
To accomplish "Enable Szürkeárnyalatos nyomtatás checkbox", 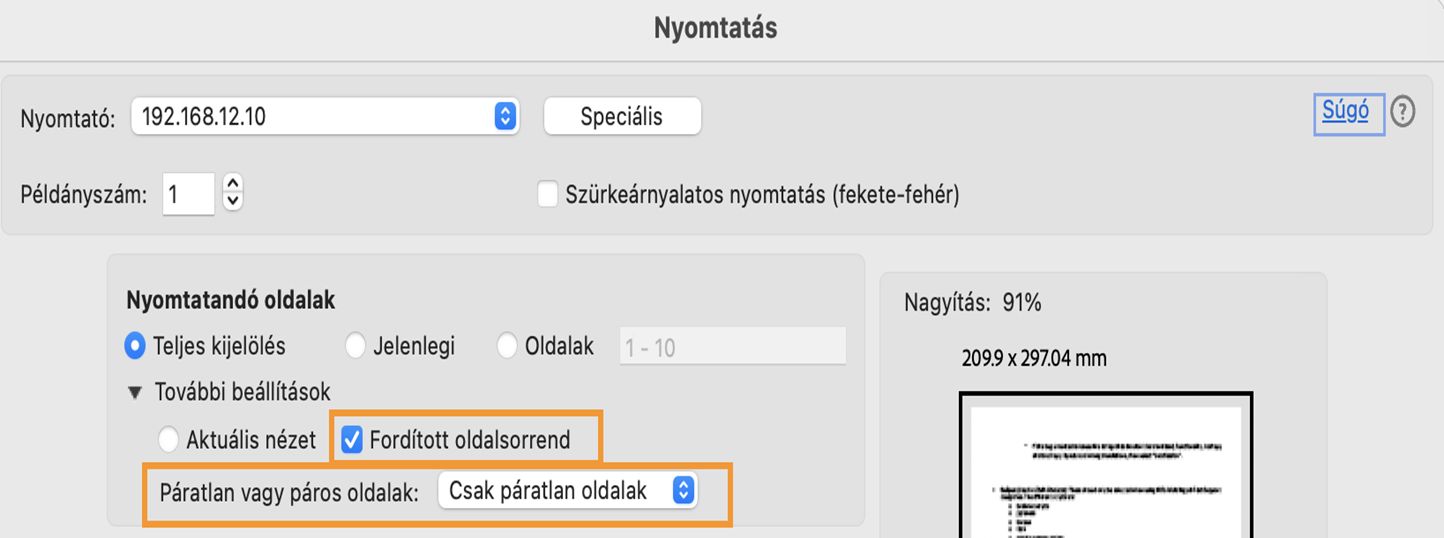I will coord(547,194).
